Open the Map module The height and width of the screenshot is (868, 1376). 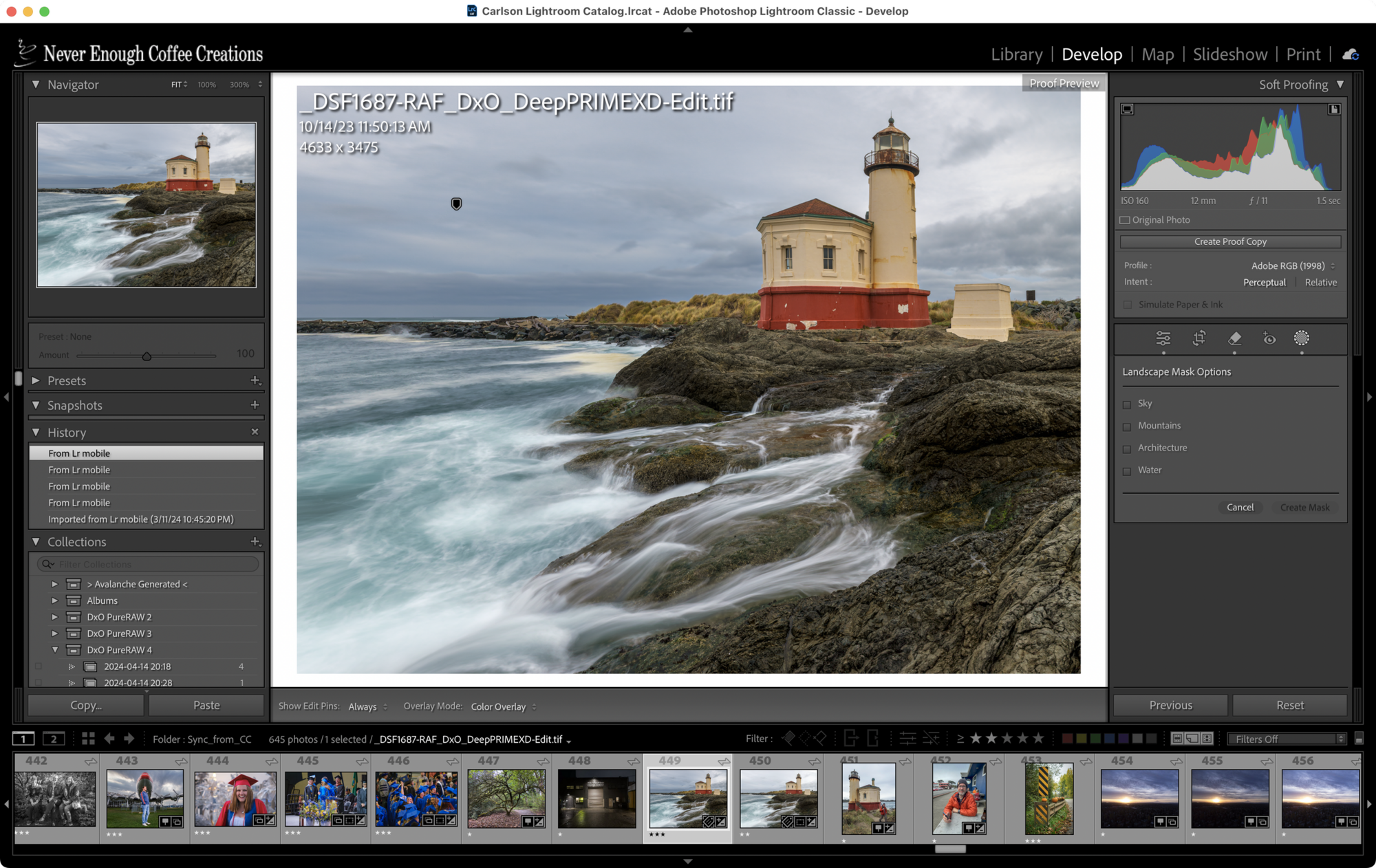click(1157, 54)
